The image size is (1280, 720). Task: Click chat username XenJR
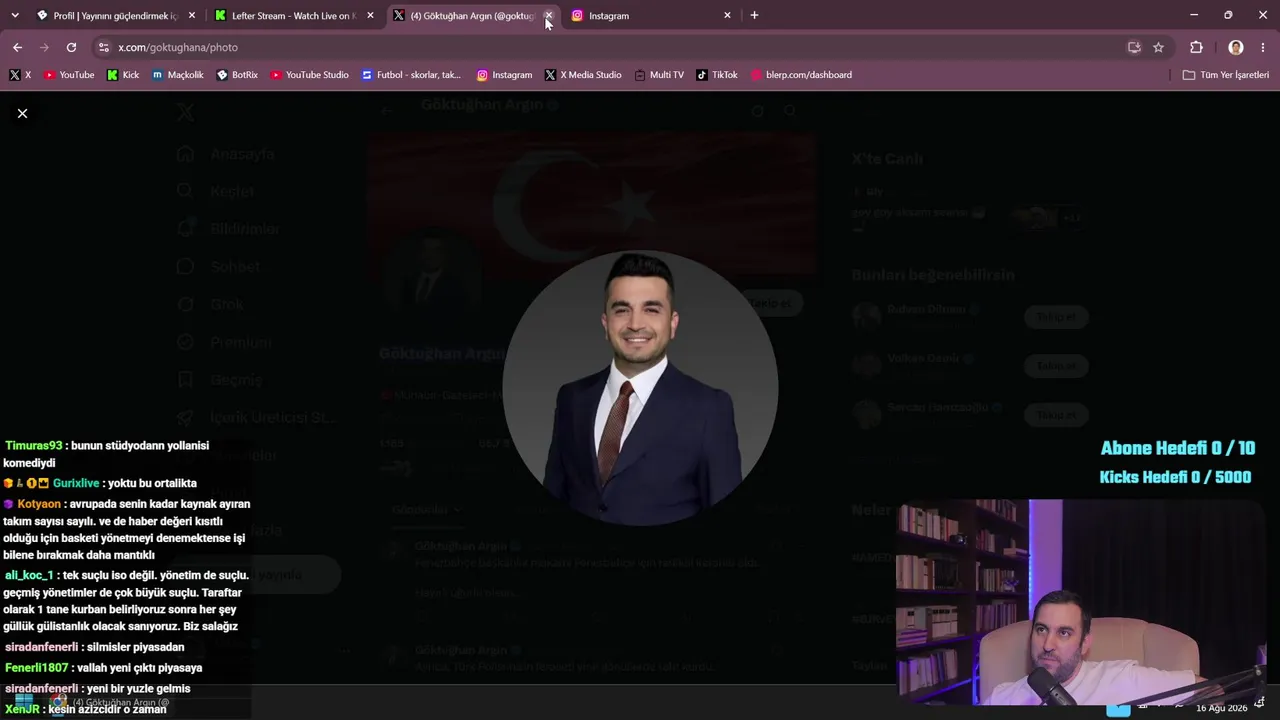[22, 709]
